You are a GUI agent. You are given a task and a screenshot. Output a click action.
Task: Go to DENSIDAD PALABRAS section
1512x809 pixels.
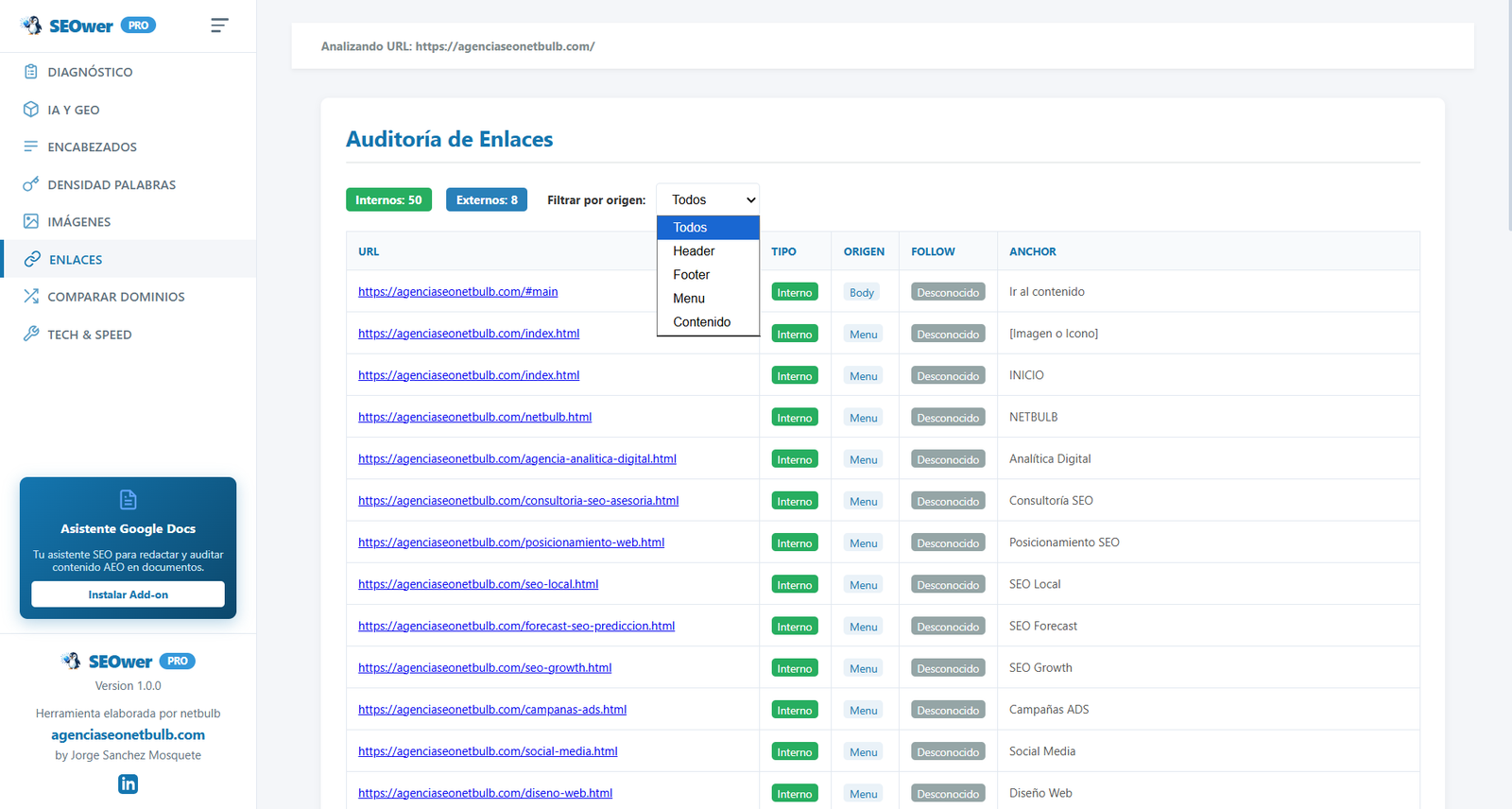point(128,184)
